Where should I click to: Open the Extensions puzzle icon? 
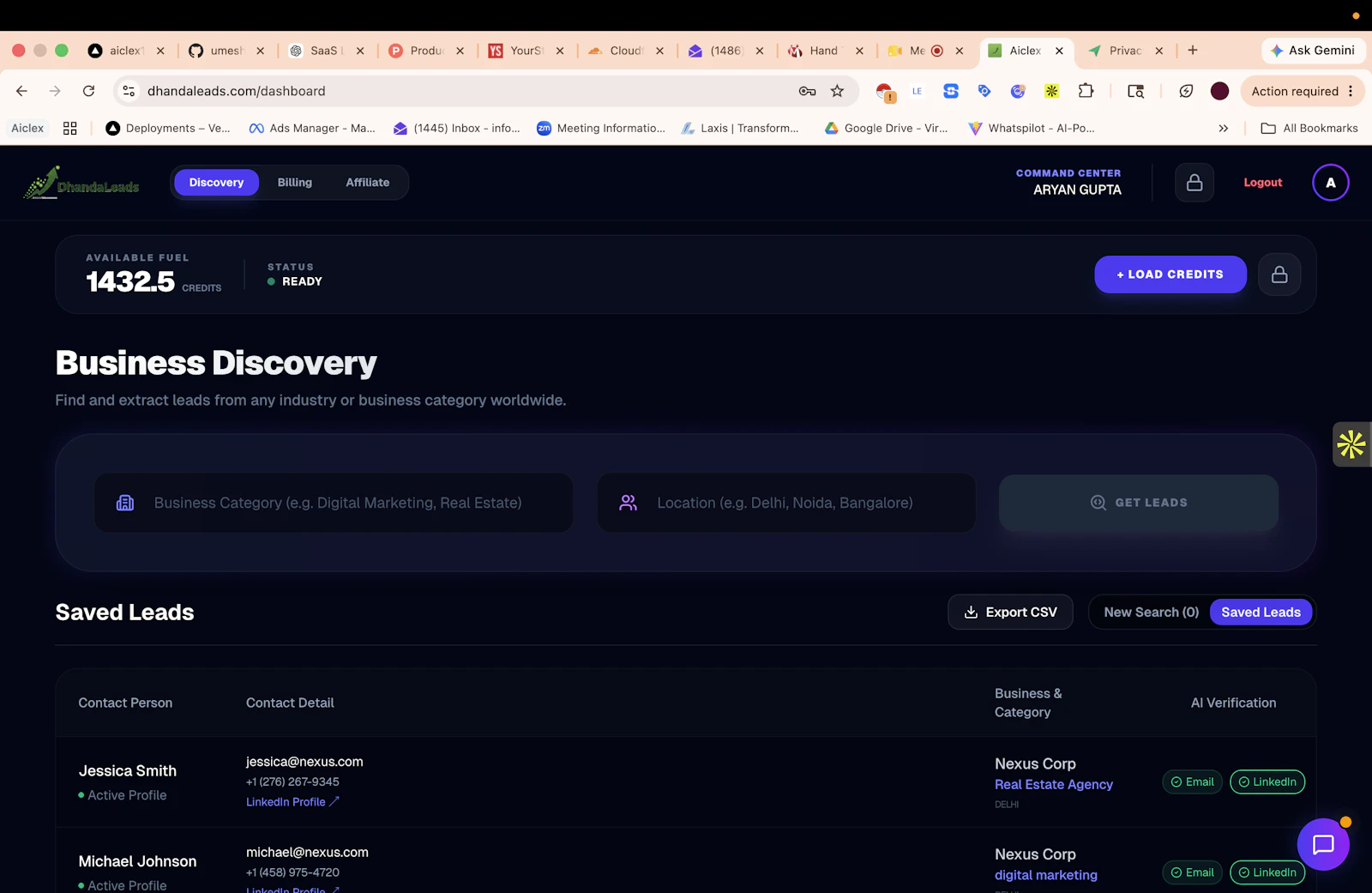coord(1086,91)
